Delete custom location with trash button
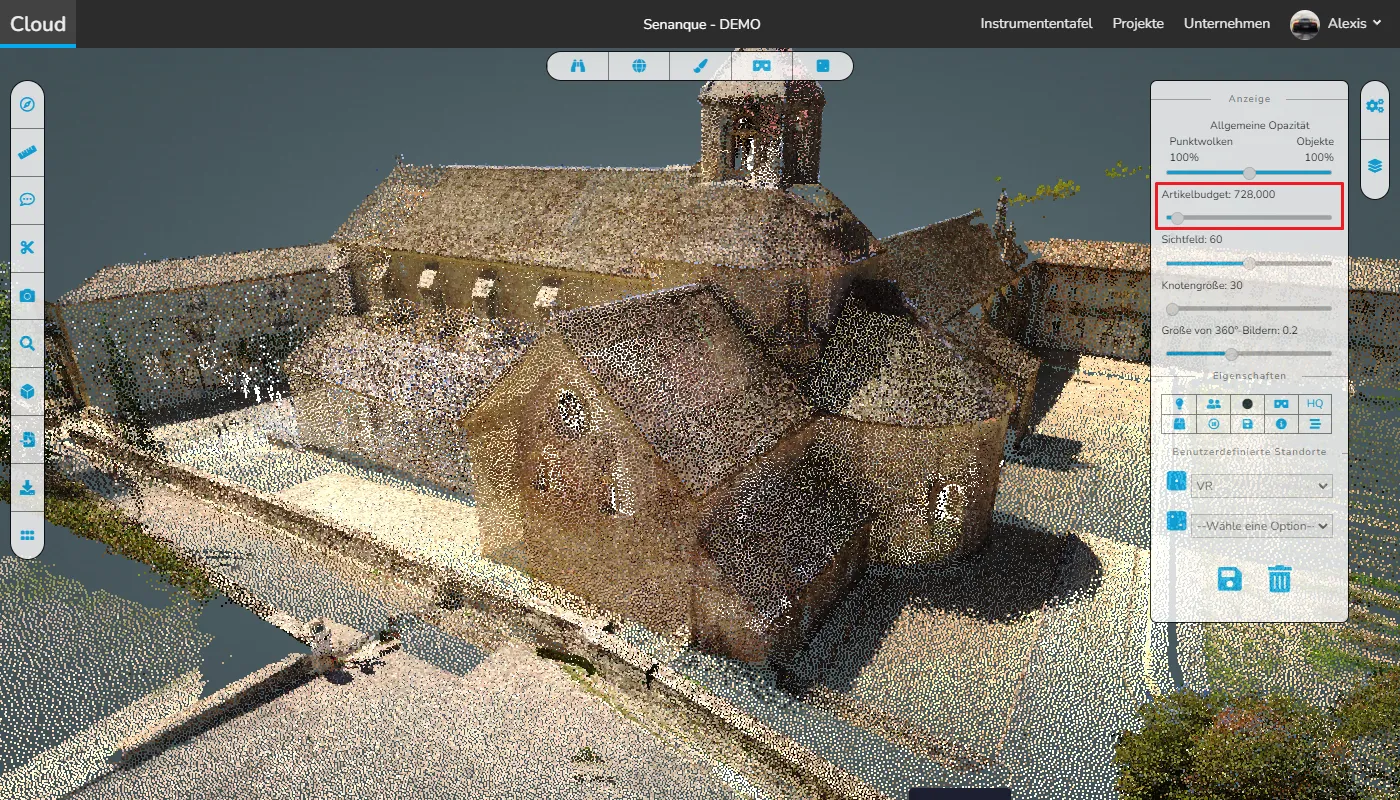The width and height of the screenshot is (1400, 800). 1280,579
